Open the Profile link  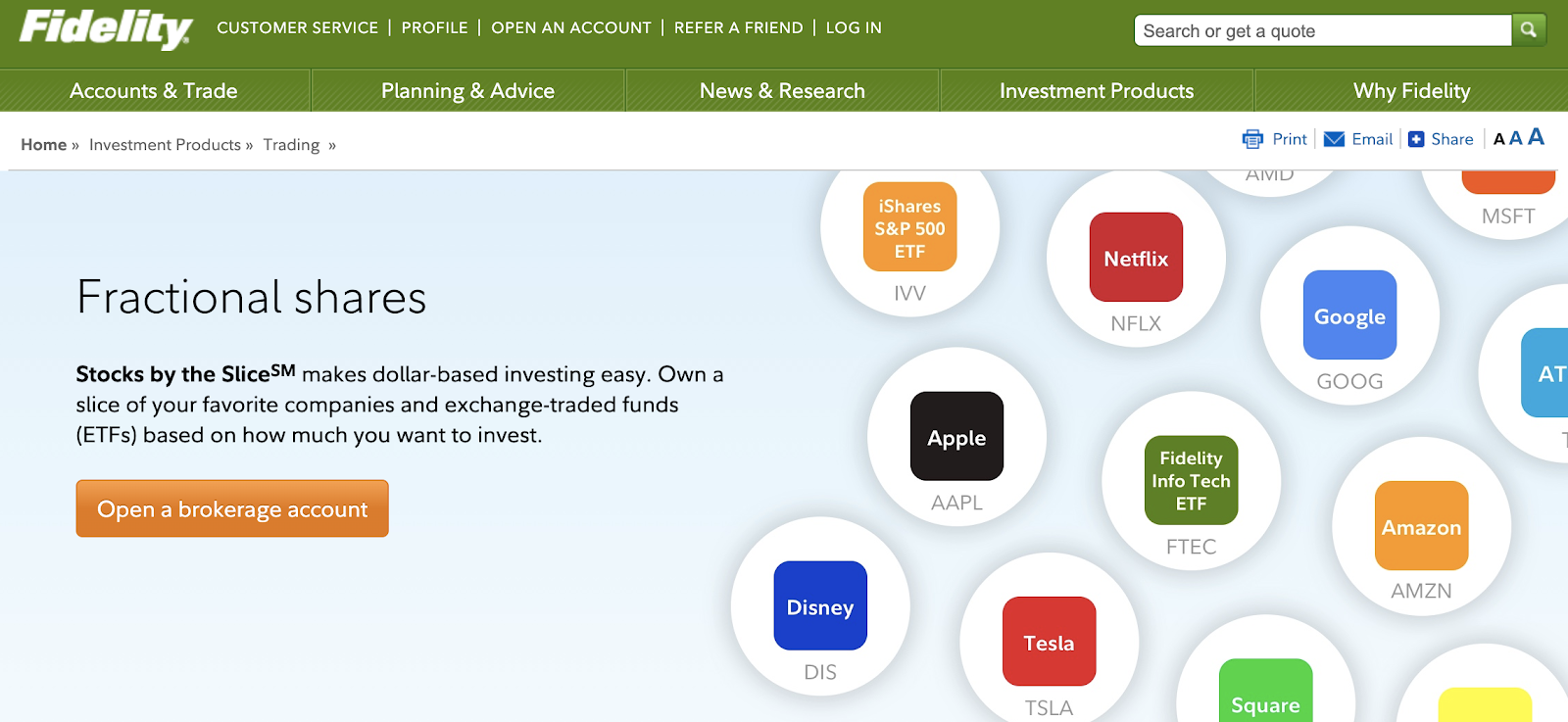434,27
